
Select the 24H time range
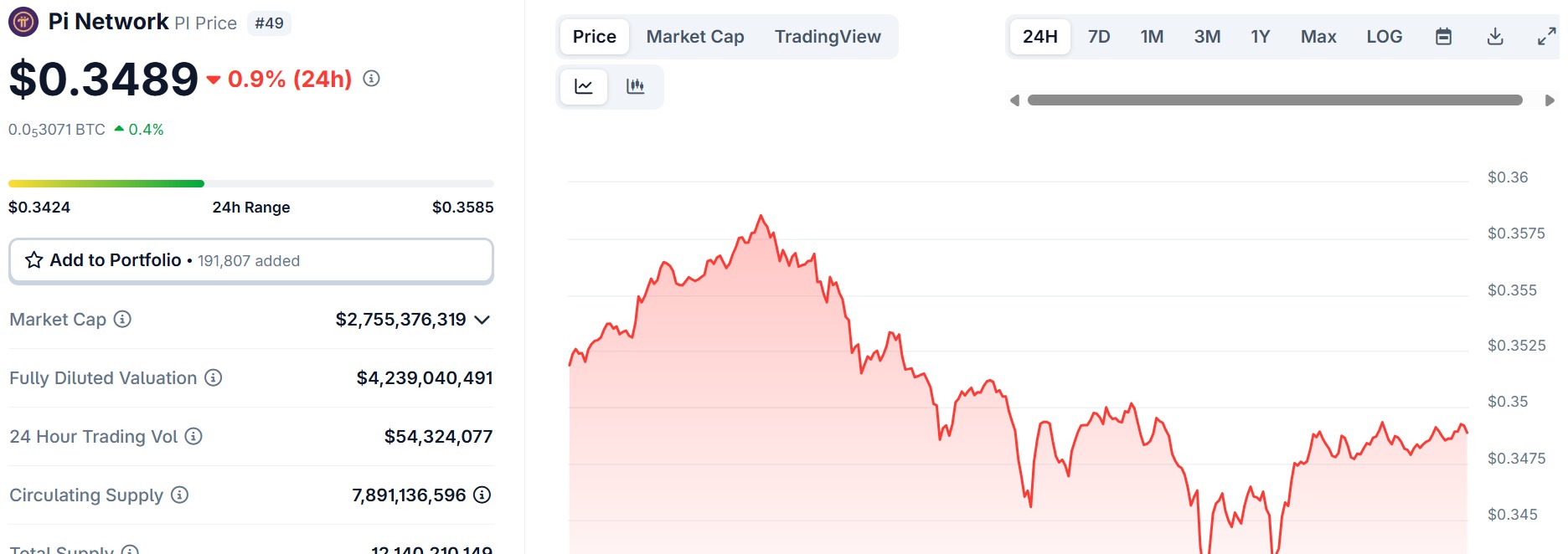(x=1040, y=37)
